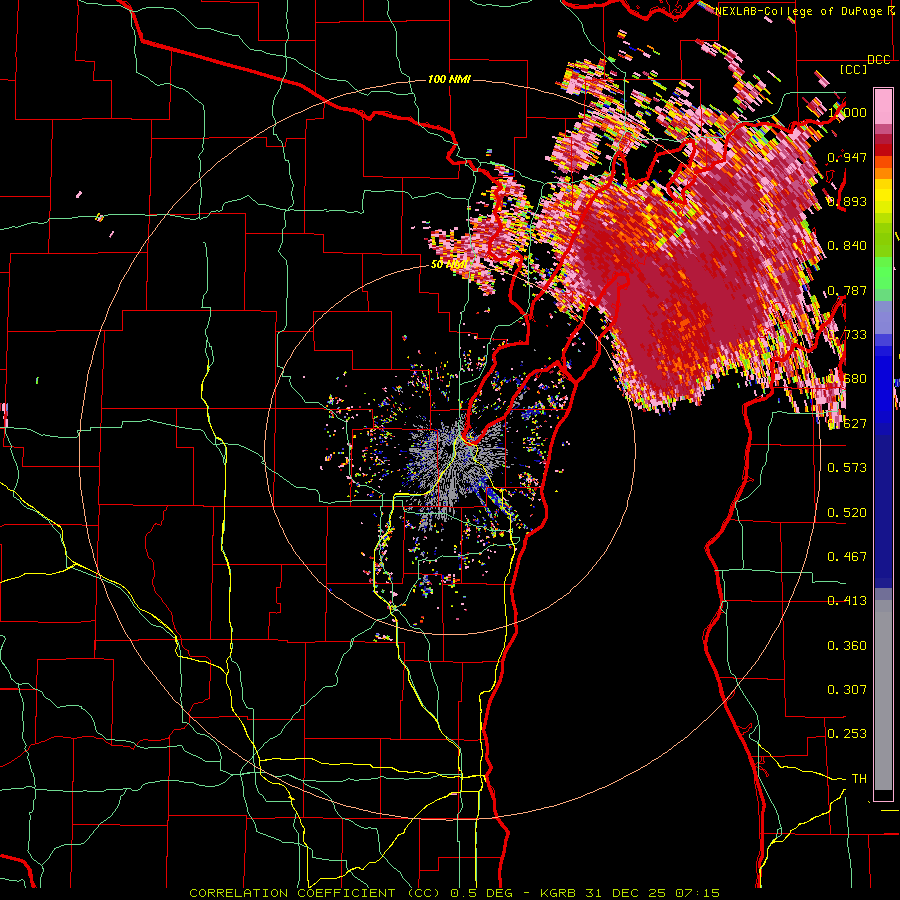Image resolution: width=900 pixels, height=900 pixels.
Task: Click the 1.000 legend value
Action: tap(847, 112)
